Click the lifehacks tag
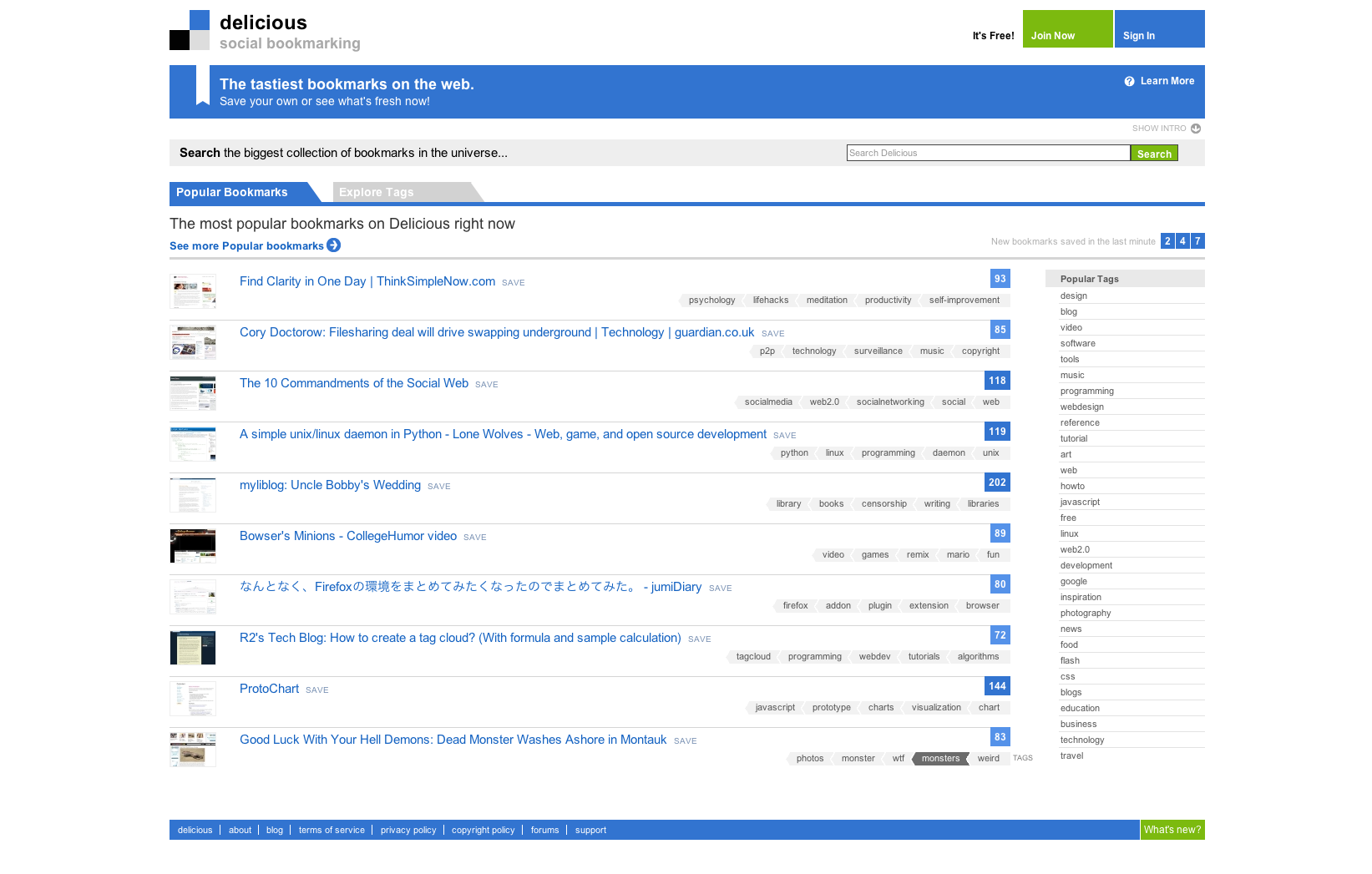Viewport: 1372px width, 874px height. coord(770,301)
